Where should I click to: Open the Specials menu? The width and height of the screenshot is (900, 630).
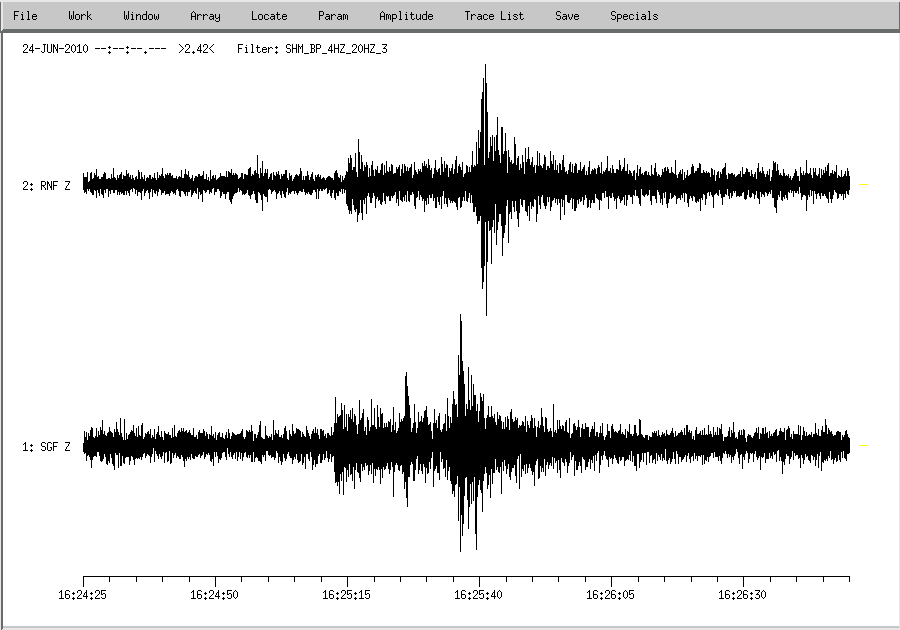pyautogui.click(x=634, y=16)
